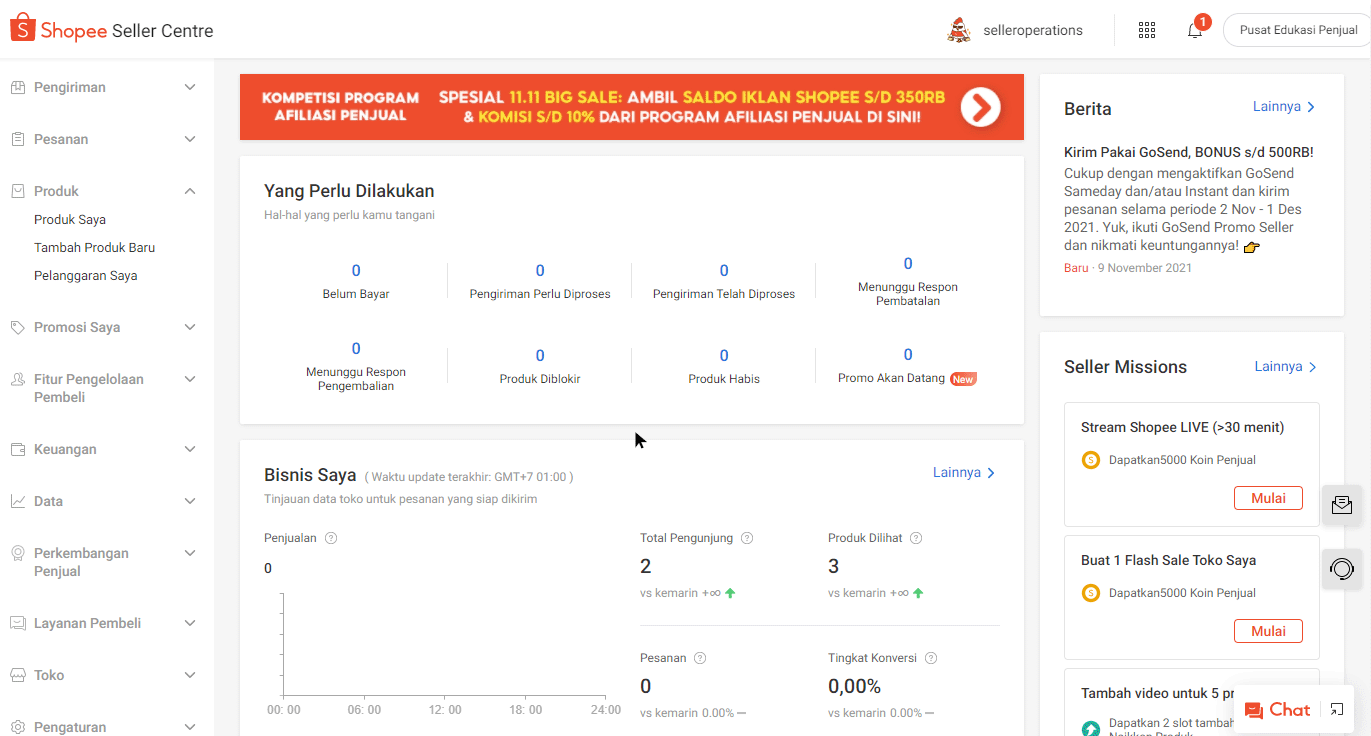
Task: Open the Produk Habis count
Action: pyautogui.click(x=724, y=356)
